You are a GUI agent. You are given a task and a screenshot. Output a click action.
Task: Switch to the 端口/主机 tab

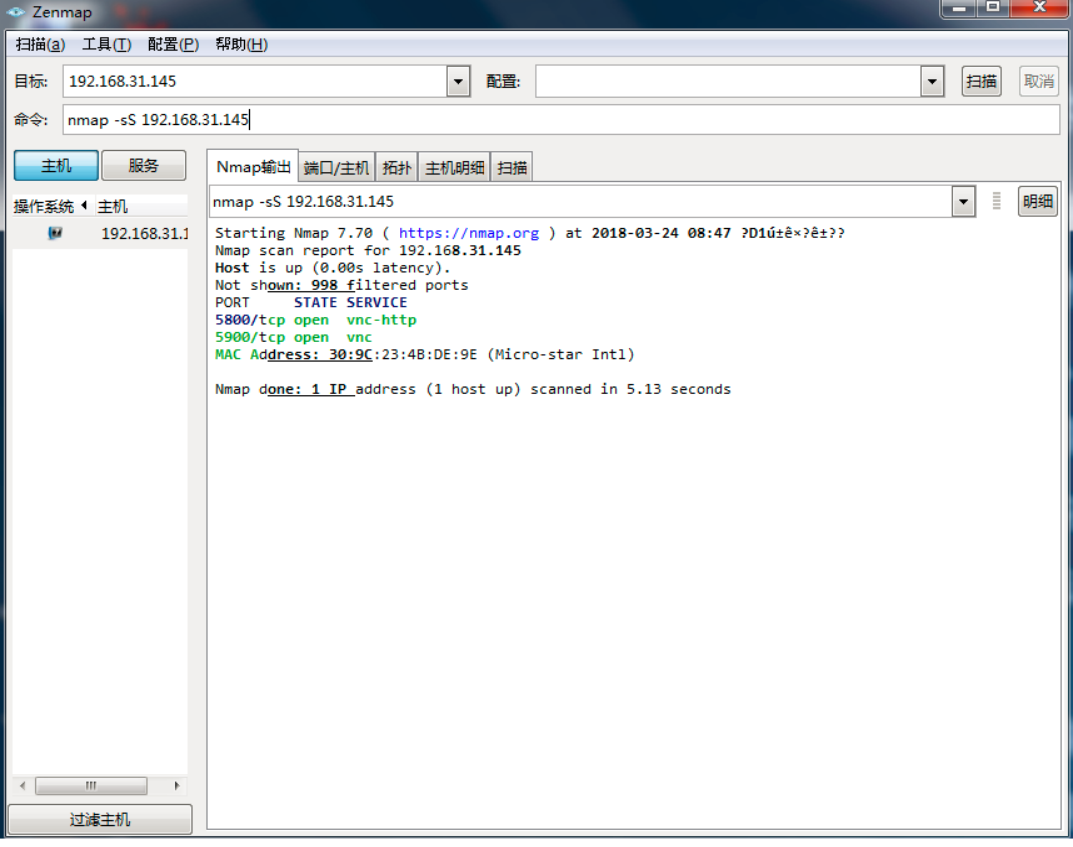(x=336, y=168)
